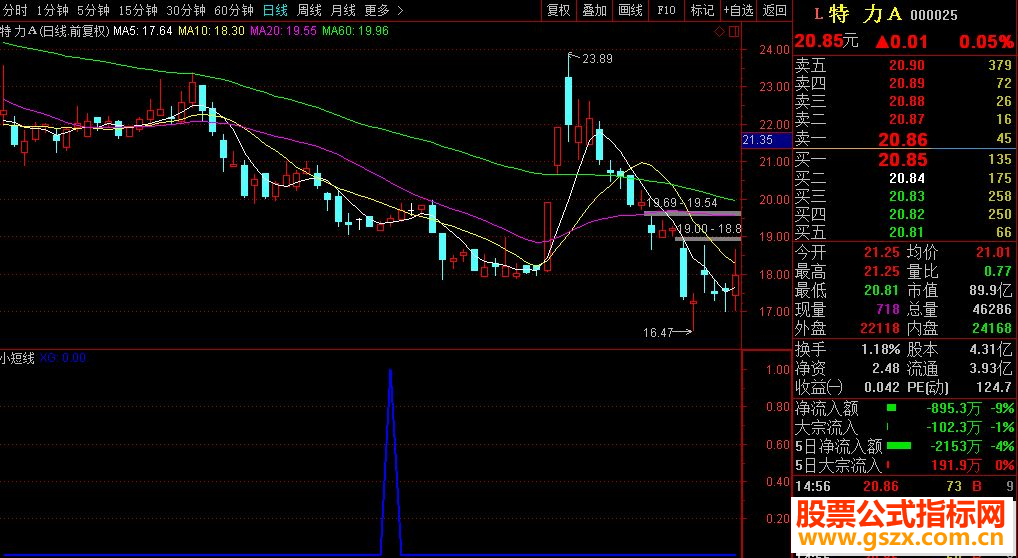
Task: Click the 买五 bid row at 20.81
Action: point(904,233)
